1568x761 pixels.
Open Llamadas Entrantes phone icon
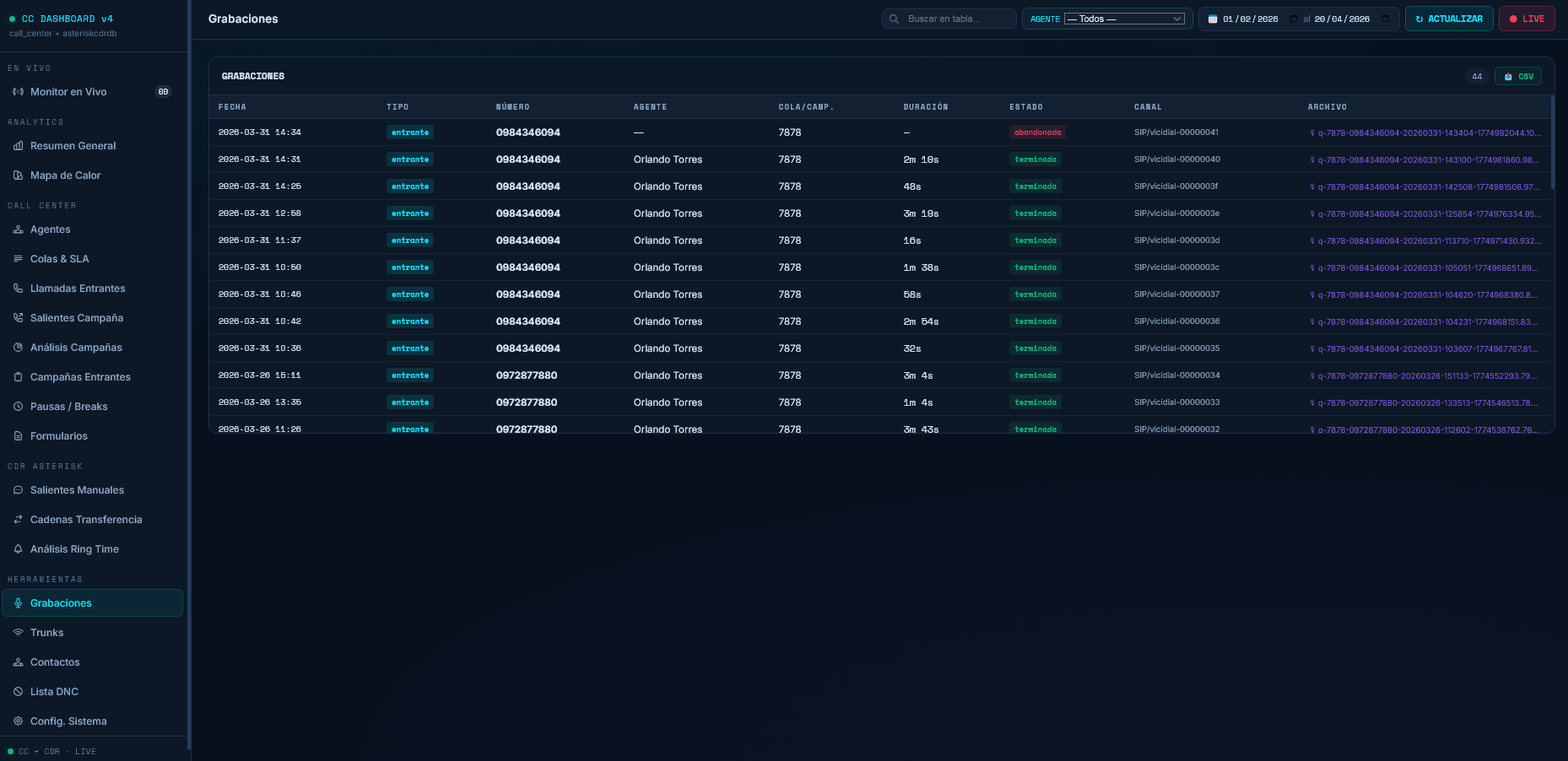pyautogui.click(x=18, y=289)
